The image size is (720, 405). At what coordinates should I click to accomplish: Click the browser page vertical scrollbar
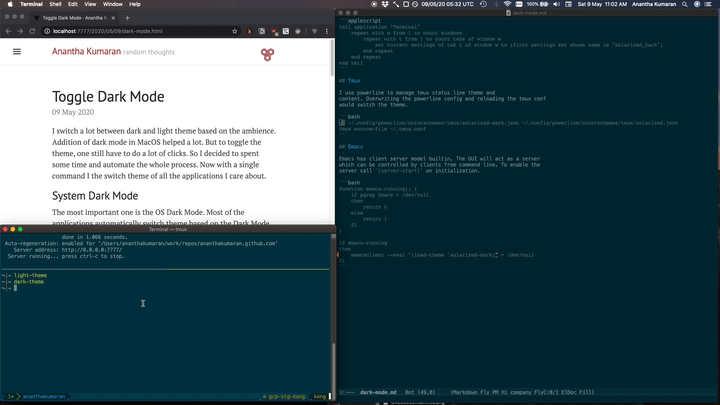tap(332, 57)
